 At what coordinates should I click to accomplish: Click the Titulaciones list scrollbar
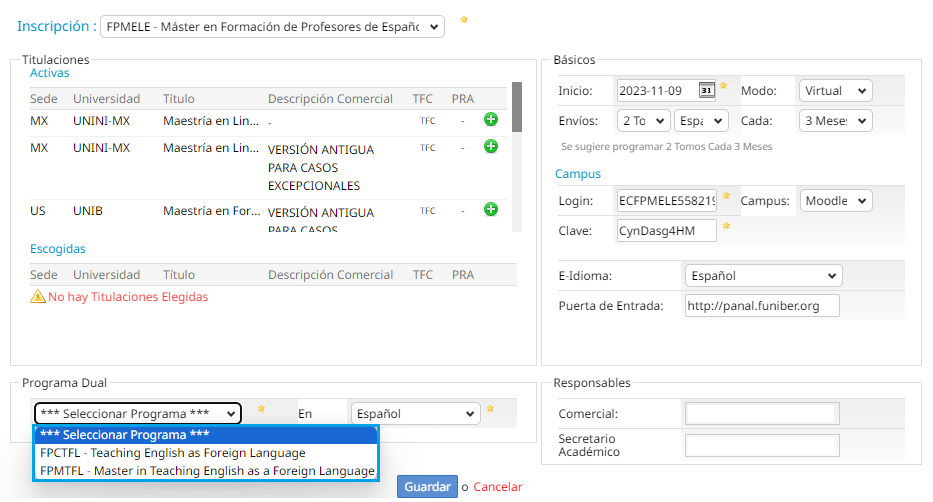click(517, 107)
